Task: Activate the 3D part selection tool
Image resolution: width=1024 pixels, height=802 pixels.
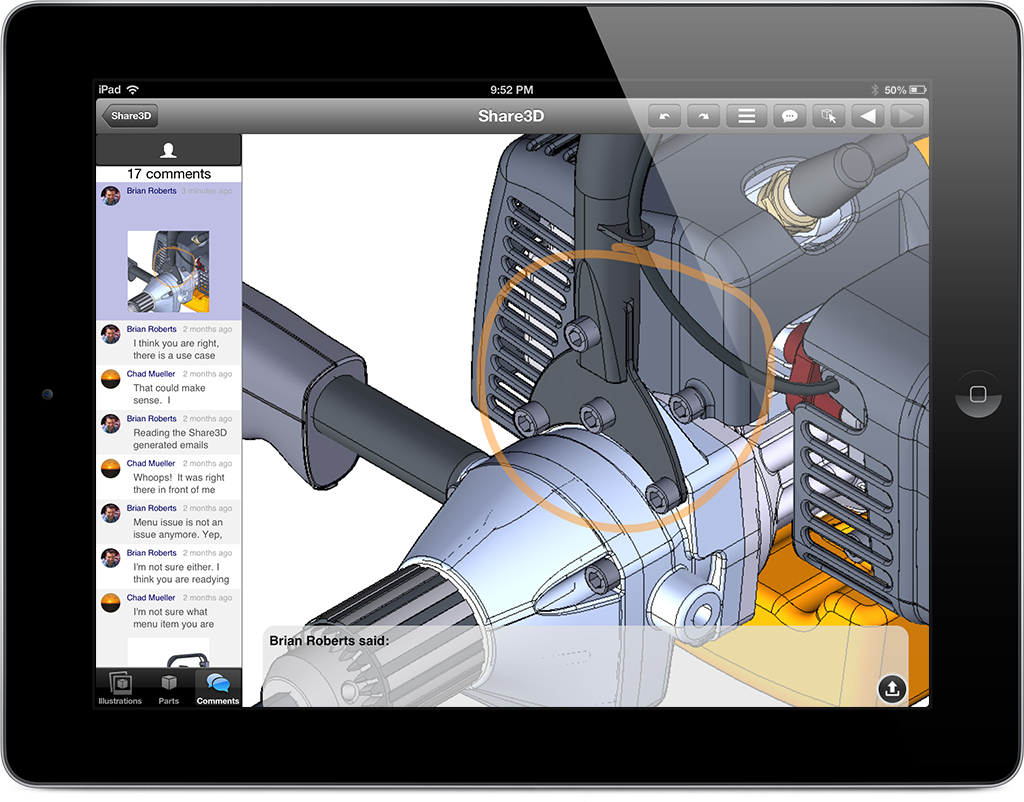Action: [828, 116]
